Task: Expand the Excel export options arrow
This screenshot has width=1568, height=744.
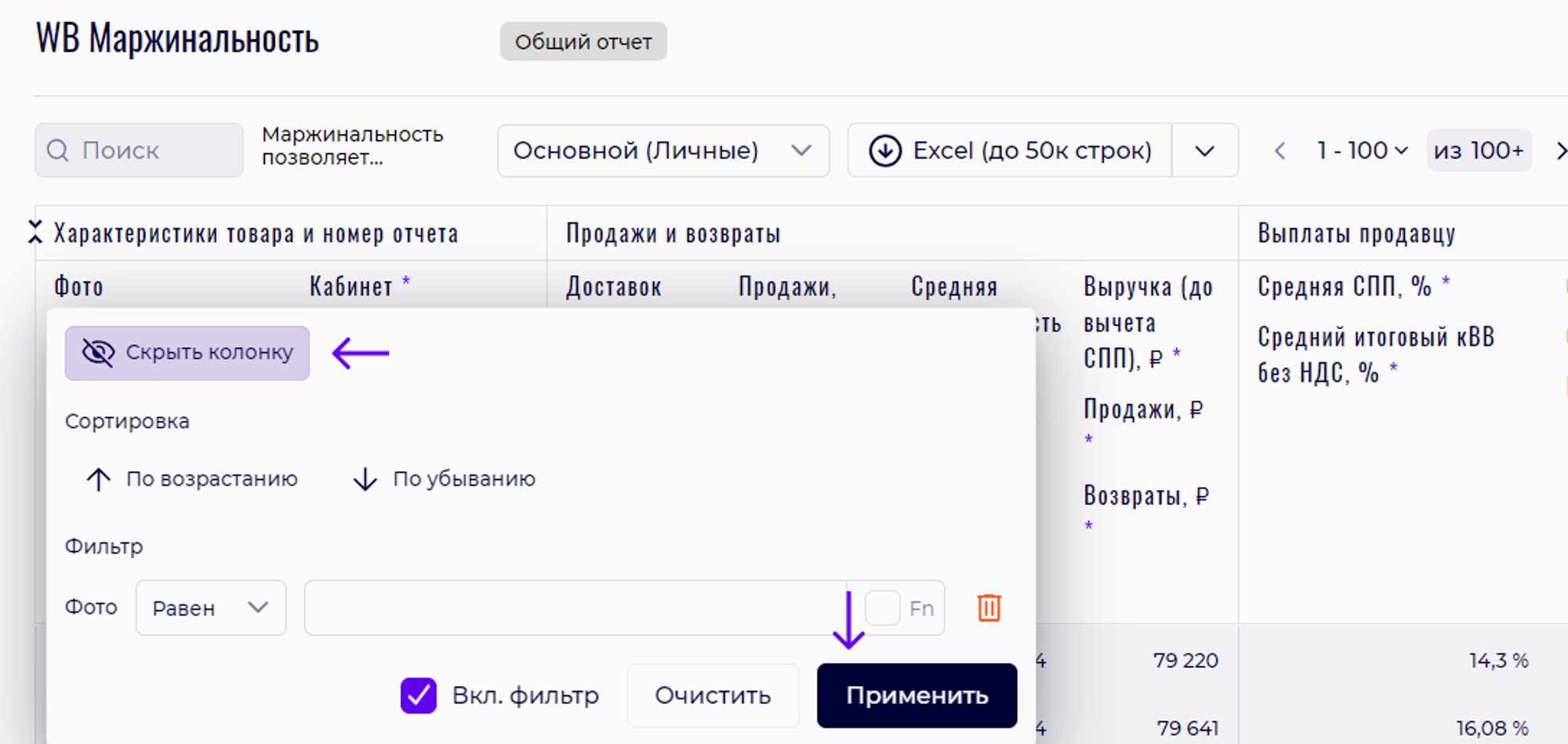Action: click(x=1205, y=151)
